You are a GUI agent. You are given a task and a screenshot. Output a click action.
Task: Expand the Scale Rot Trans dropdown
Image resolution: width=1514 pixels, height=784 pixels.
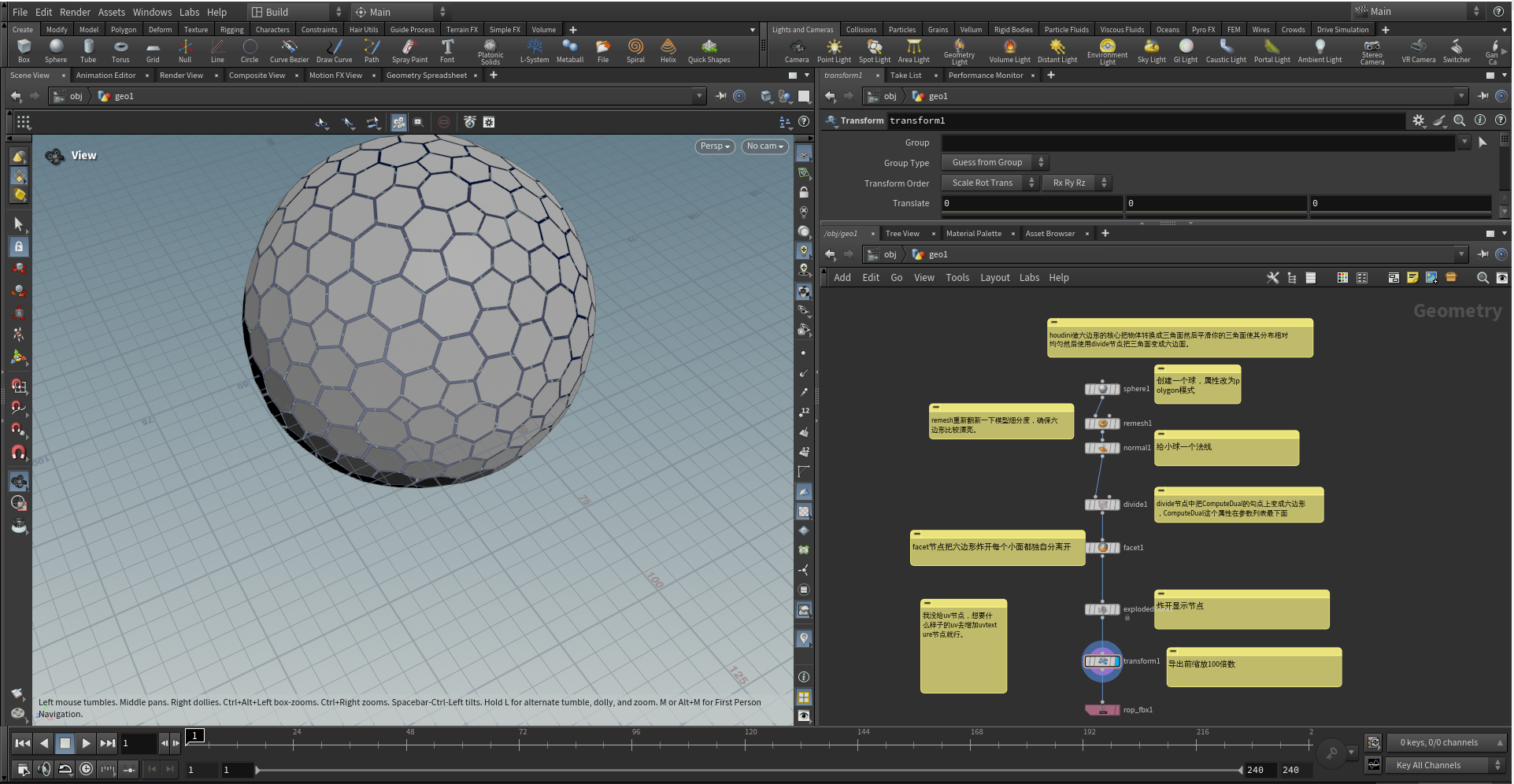click(990, 183)
